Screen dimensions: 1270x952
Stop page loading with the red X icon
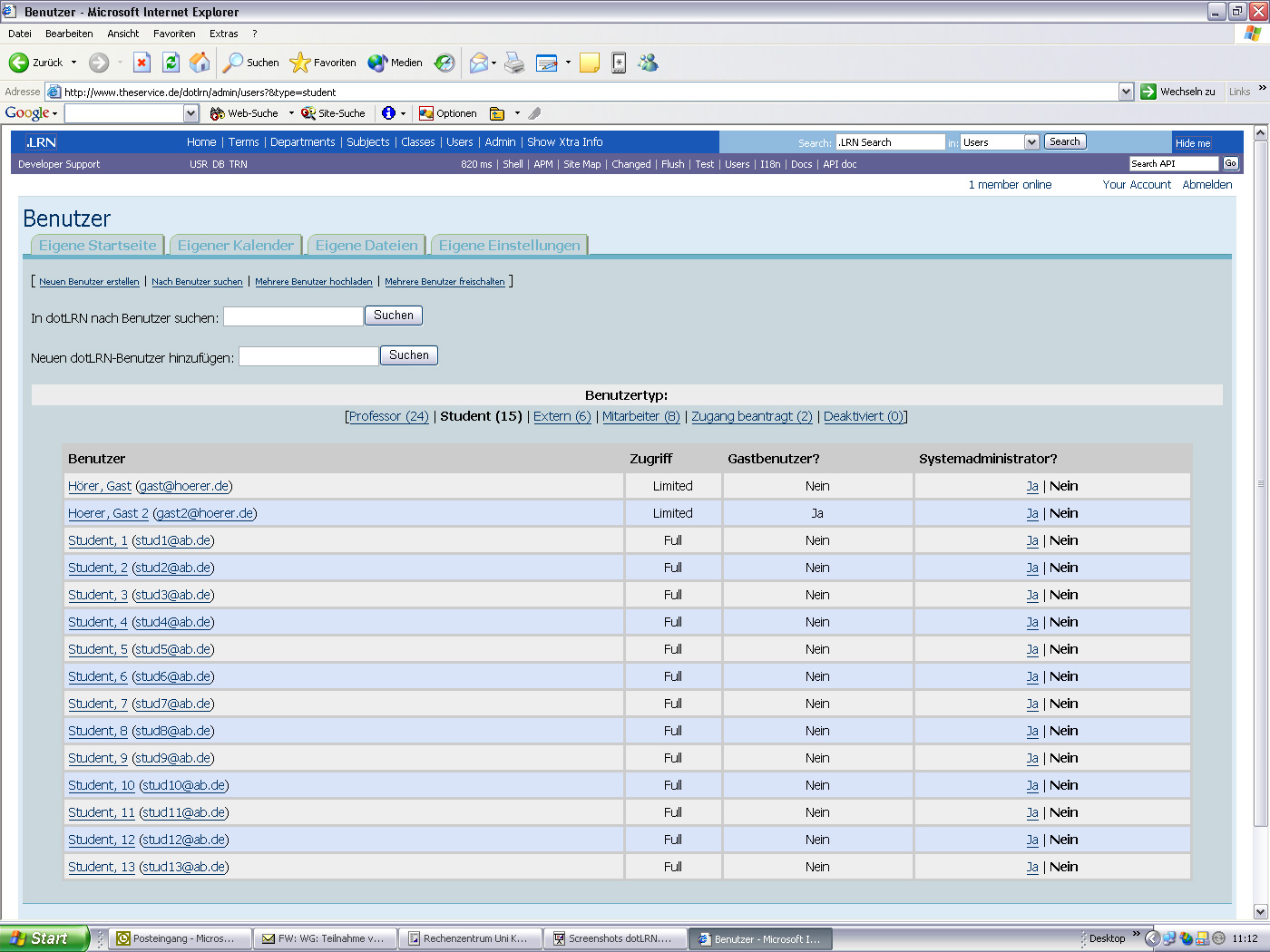coord(142,63)
